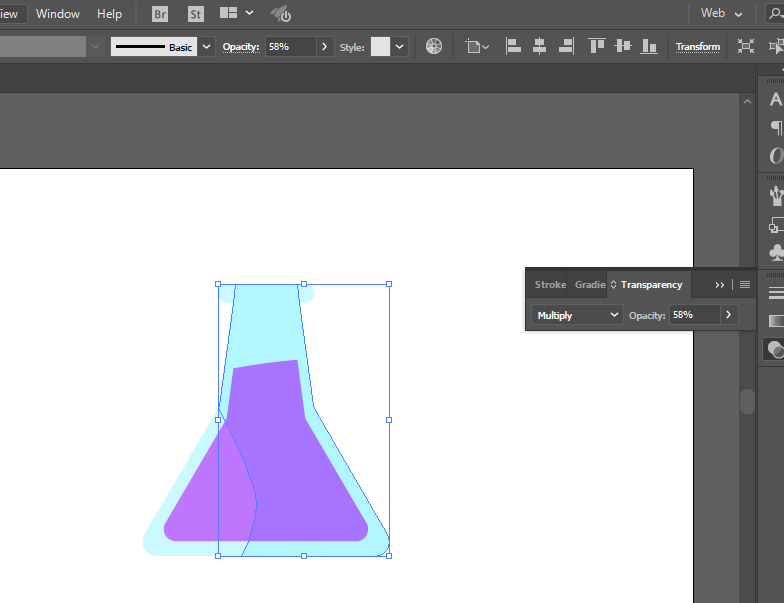Screen dimensions: 784x603
Task: Click Horizontal Align Center icon
Action: pyautogui.click(x=540, y=46)
